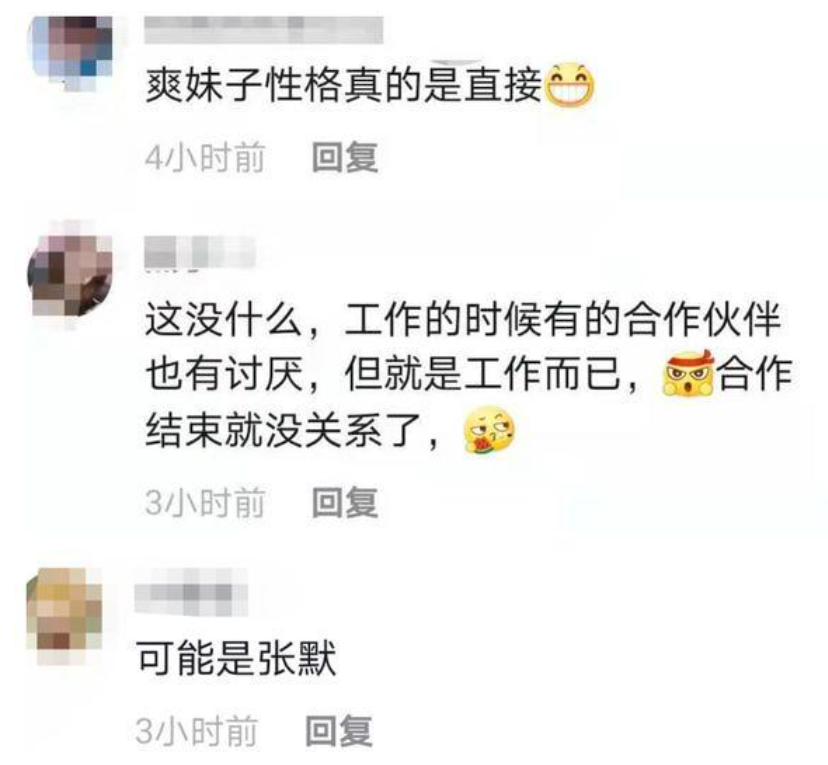Click the 3小时前 timestamp under 可能是张默
The image size is (828, 765).
coord(197,732)
